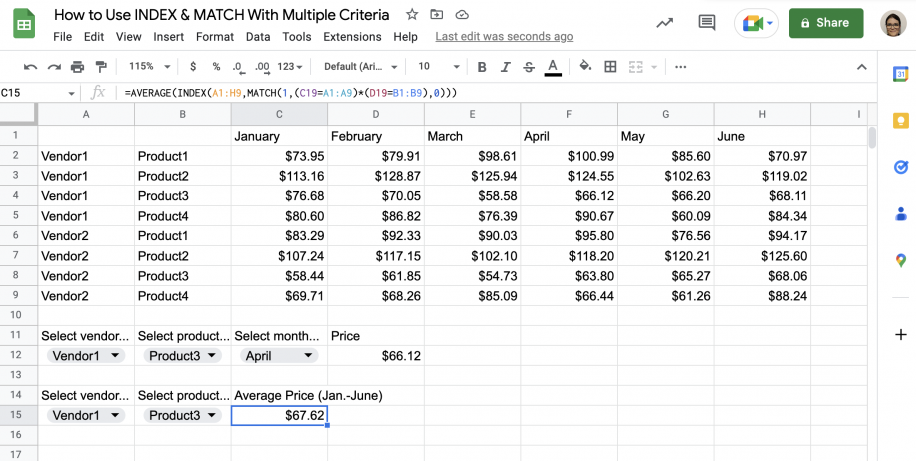Open the zoom 115% dropdown
The width and height of the screenshot is (916, 461).
point(150,67)
